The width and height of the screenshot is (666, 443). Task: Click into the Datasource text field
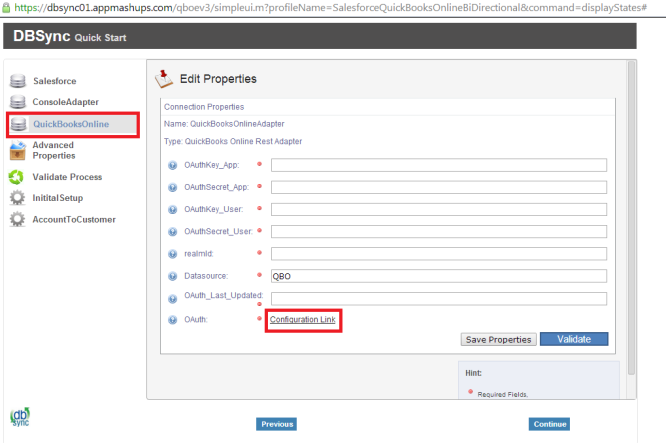pos(439,276)
